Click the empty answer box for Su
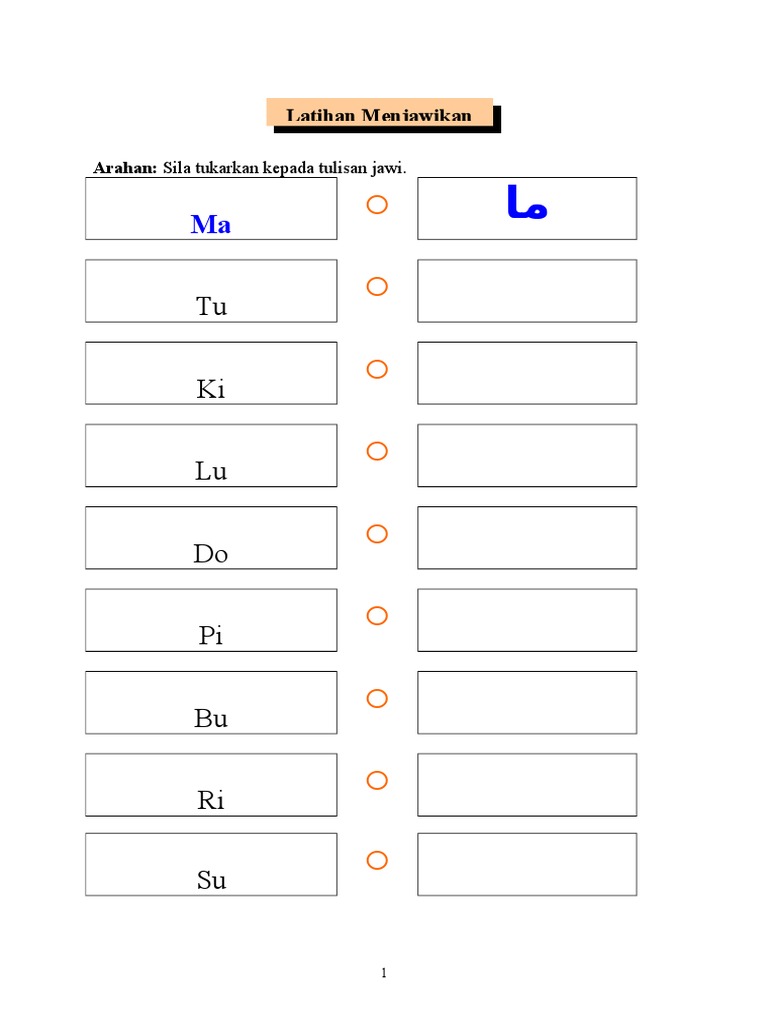 [527, 864]
